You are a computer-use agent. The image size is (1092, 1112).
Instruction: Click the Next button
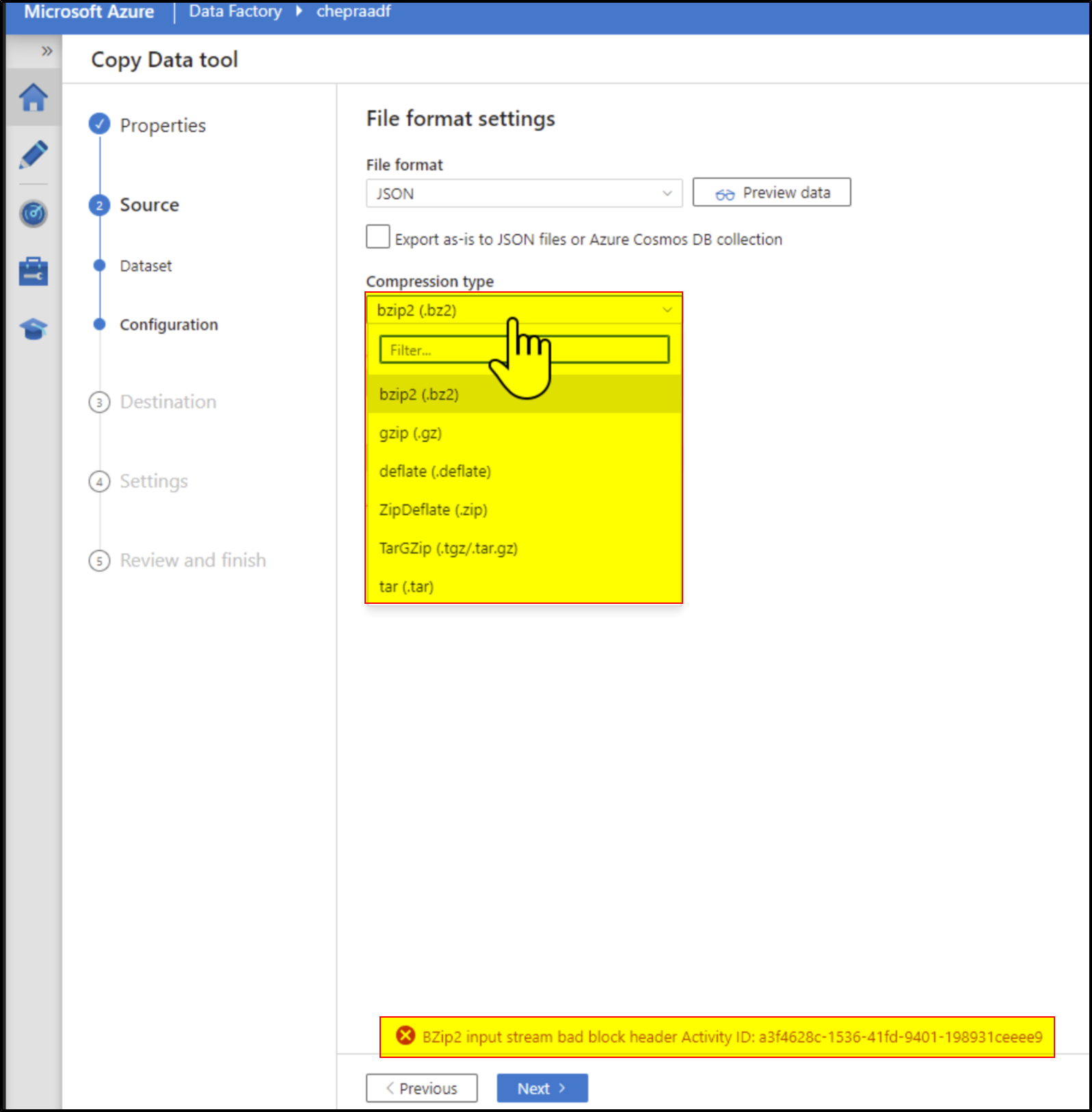[542, 1088]
